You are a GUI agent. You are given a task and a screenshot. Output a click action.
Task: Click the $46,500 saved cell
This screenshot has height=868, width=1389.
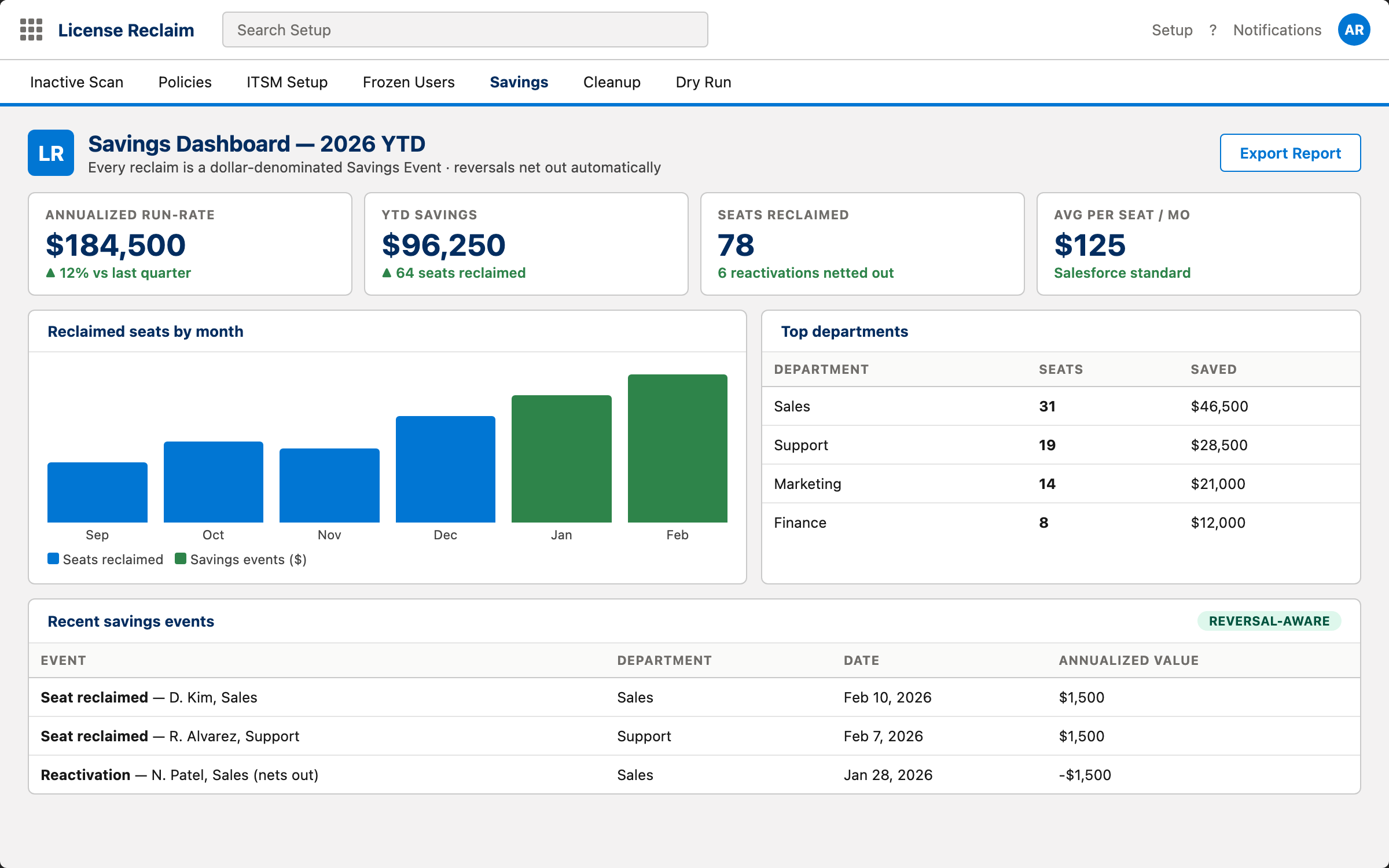(x=1219, y=406)
